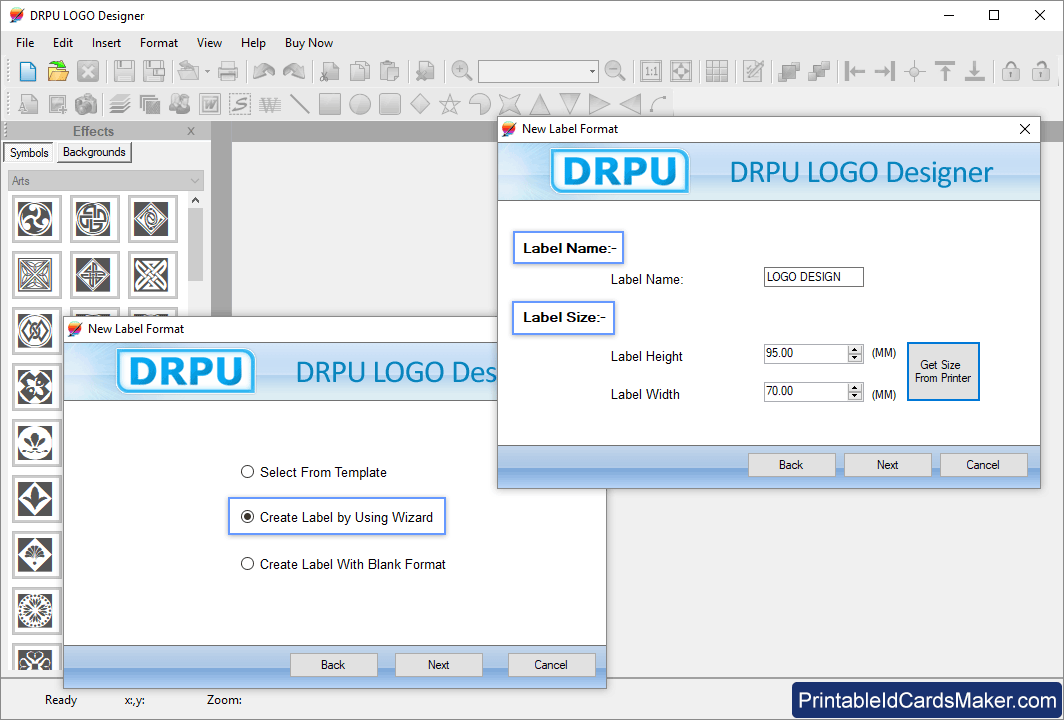Viewport: 1064px width, 720px height.
Task: Select the Arc drawing tool
Action: pyautogui.click(x=659, y=104)
